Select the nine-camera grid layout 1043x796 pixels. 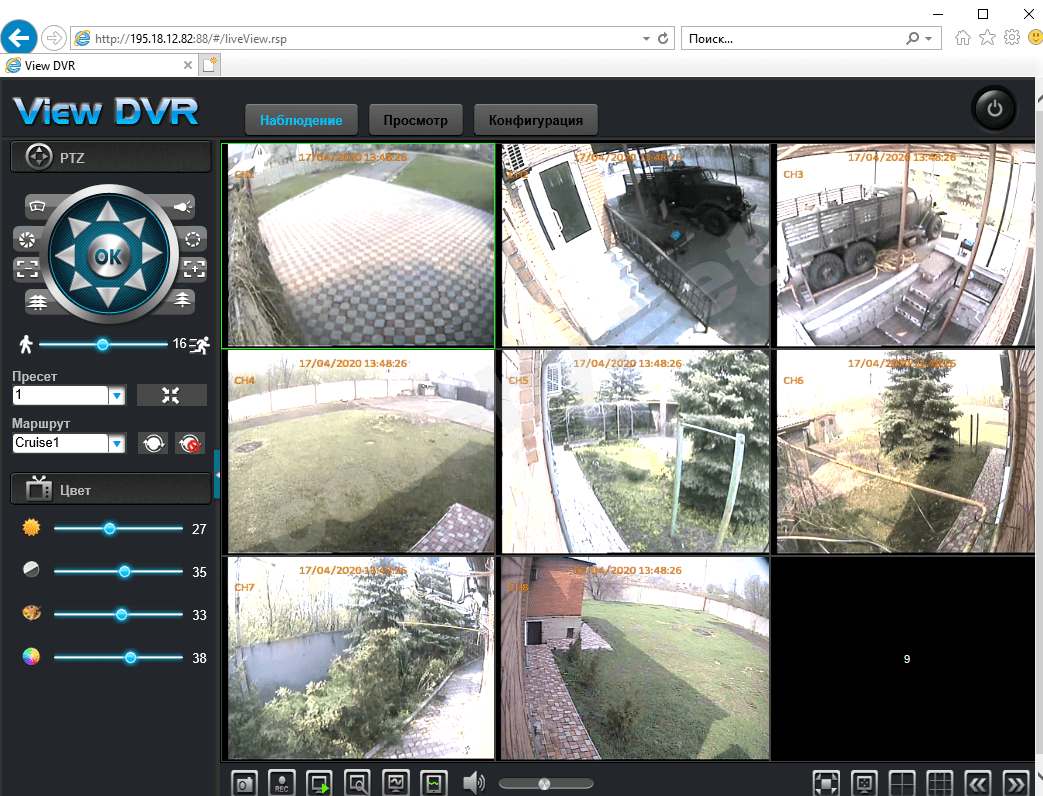click(x=940, y=783)
